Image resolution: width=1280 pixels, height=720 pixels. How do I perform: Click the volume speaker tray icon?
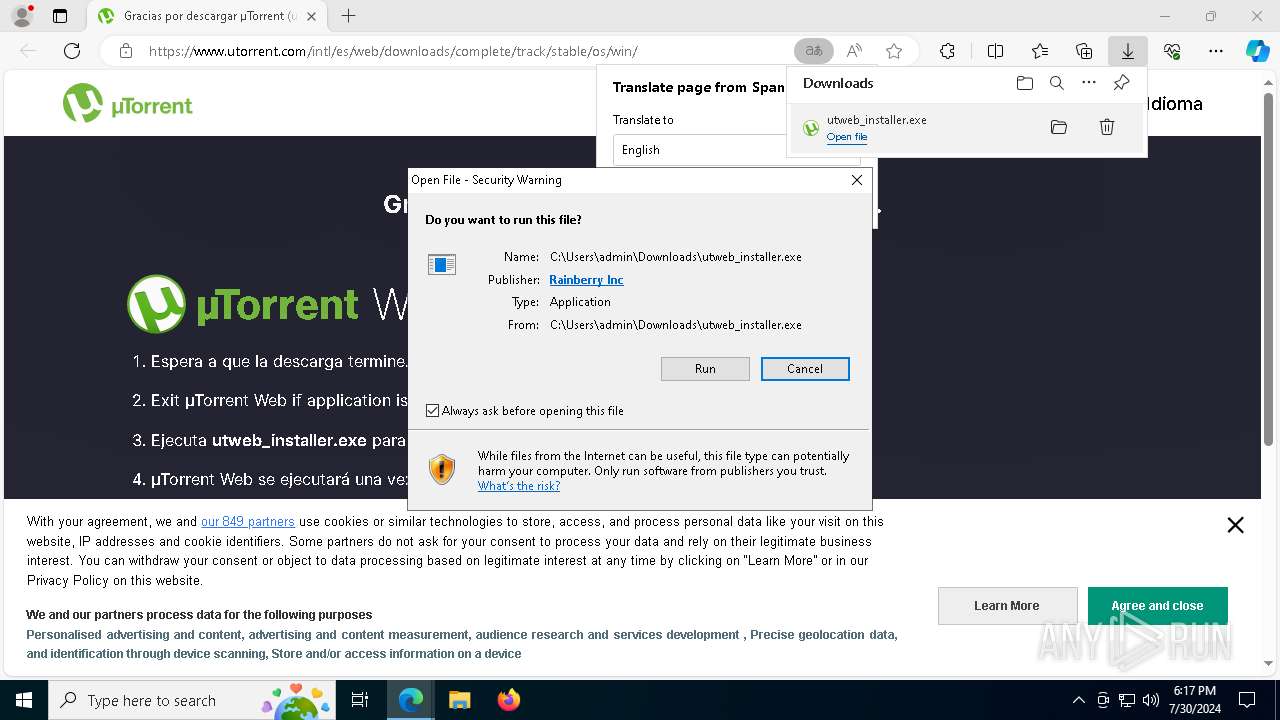point(1151,700)
